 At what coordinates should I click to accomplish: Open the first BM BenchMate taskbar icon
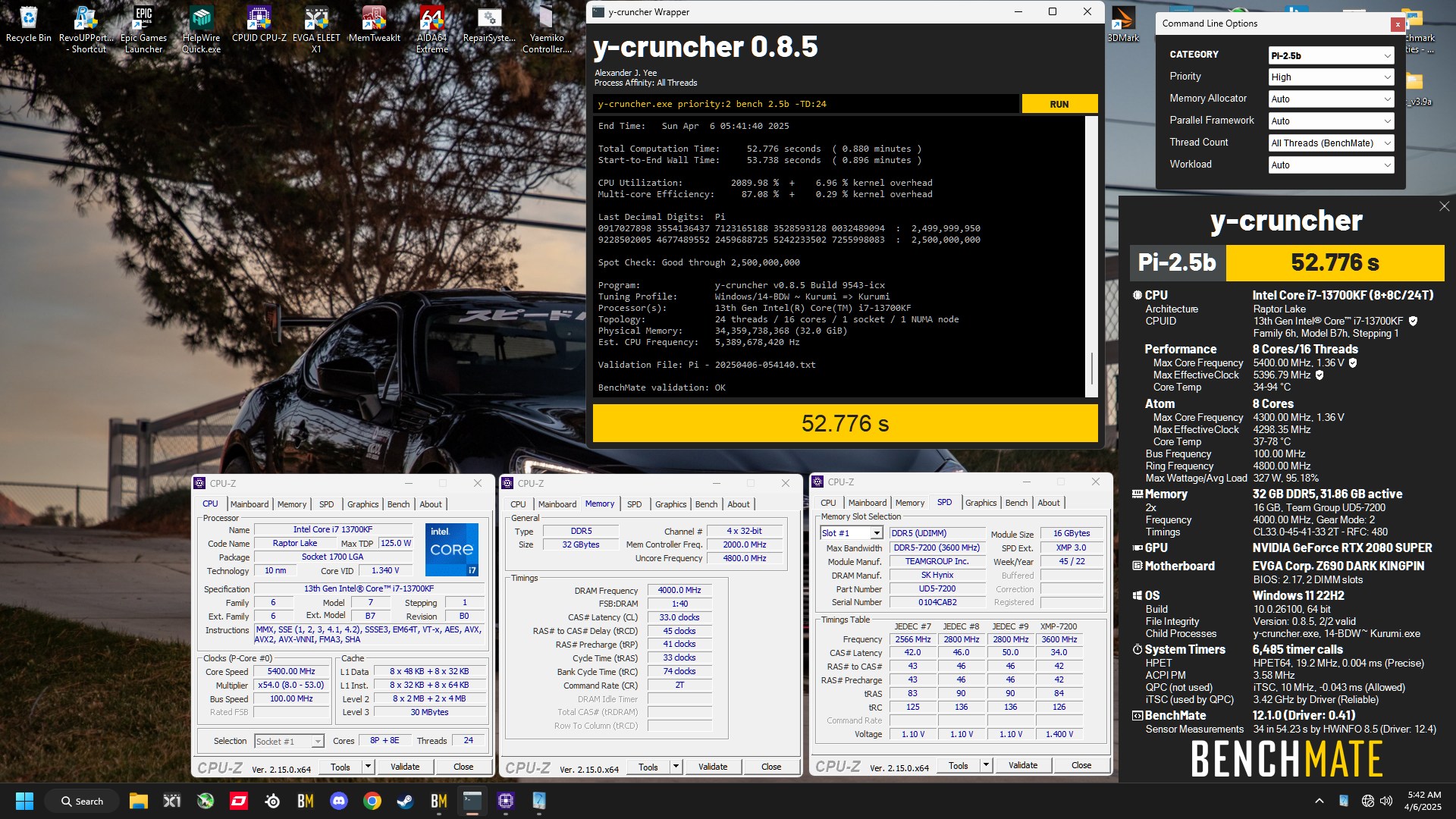(x=306, y=801)
